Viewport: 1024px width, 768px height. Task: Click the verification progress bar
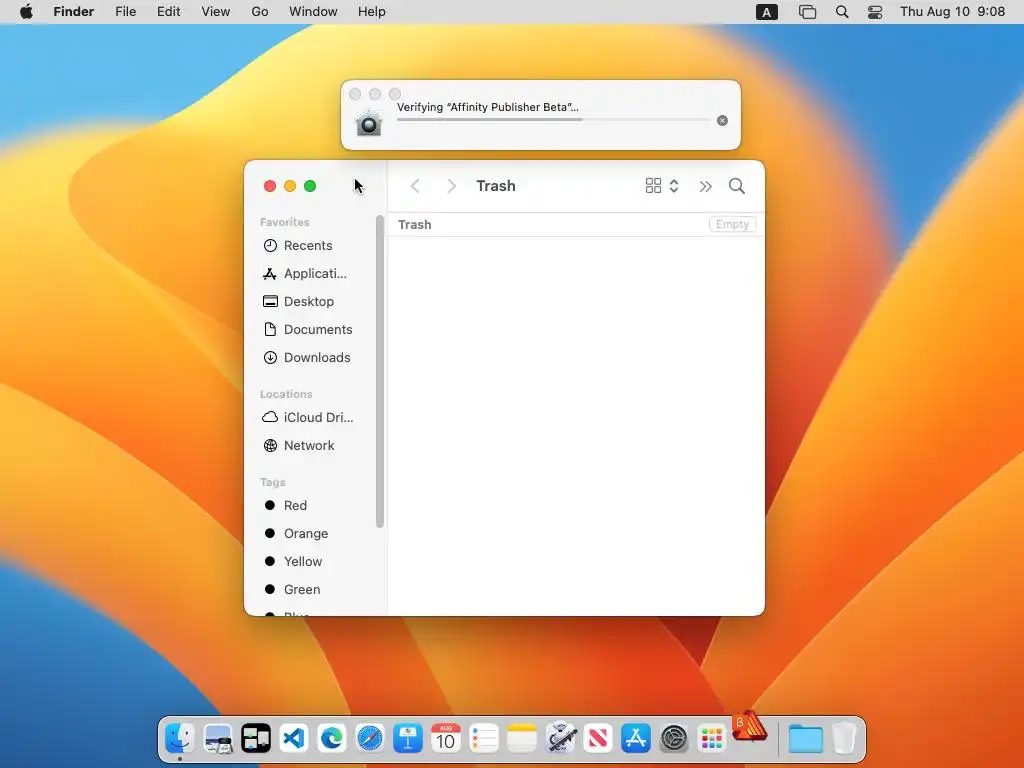552,120
